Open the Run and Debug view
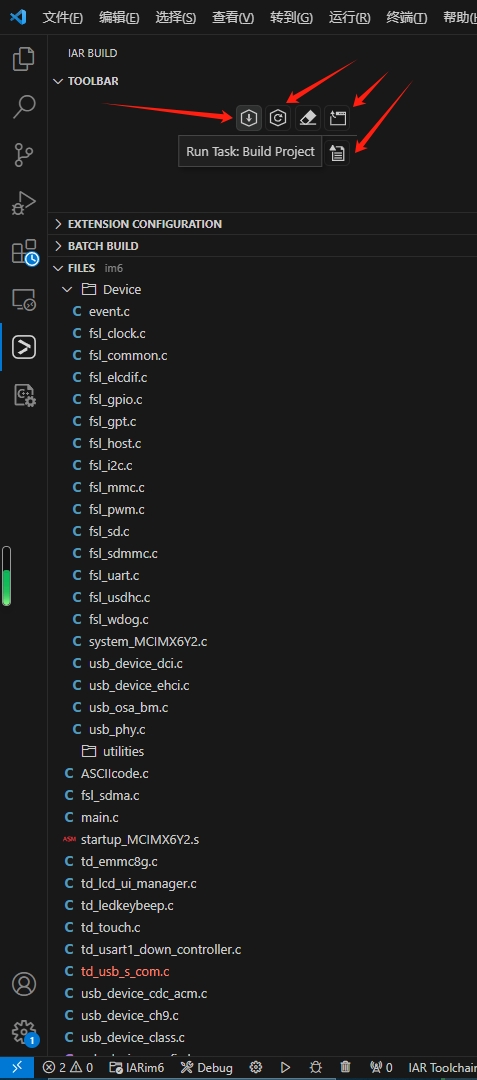Image resolution: width=477 pixels, height=1080 pixels. (24, 204)
